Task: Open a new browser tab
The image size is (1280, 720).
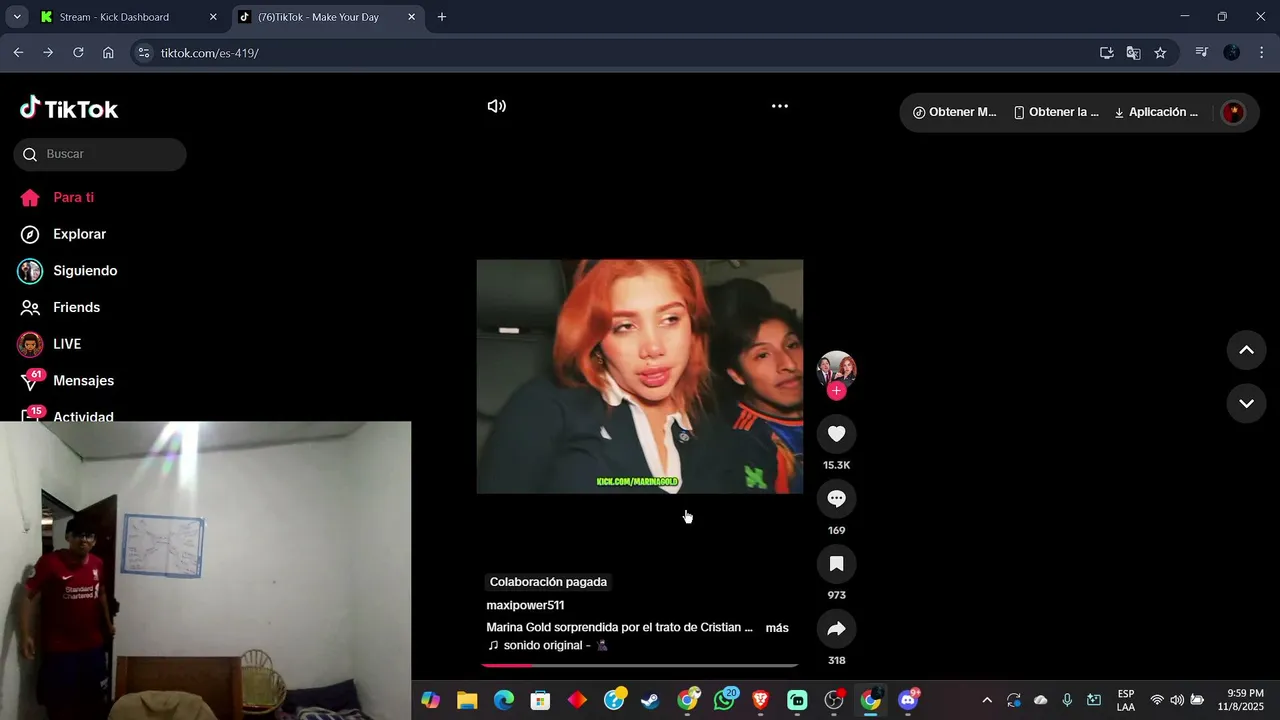Action: (x=442, y=17)
